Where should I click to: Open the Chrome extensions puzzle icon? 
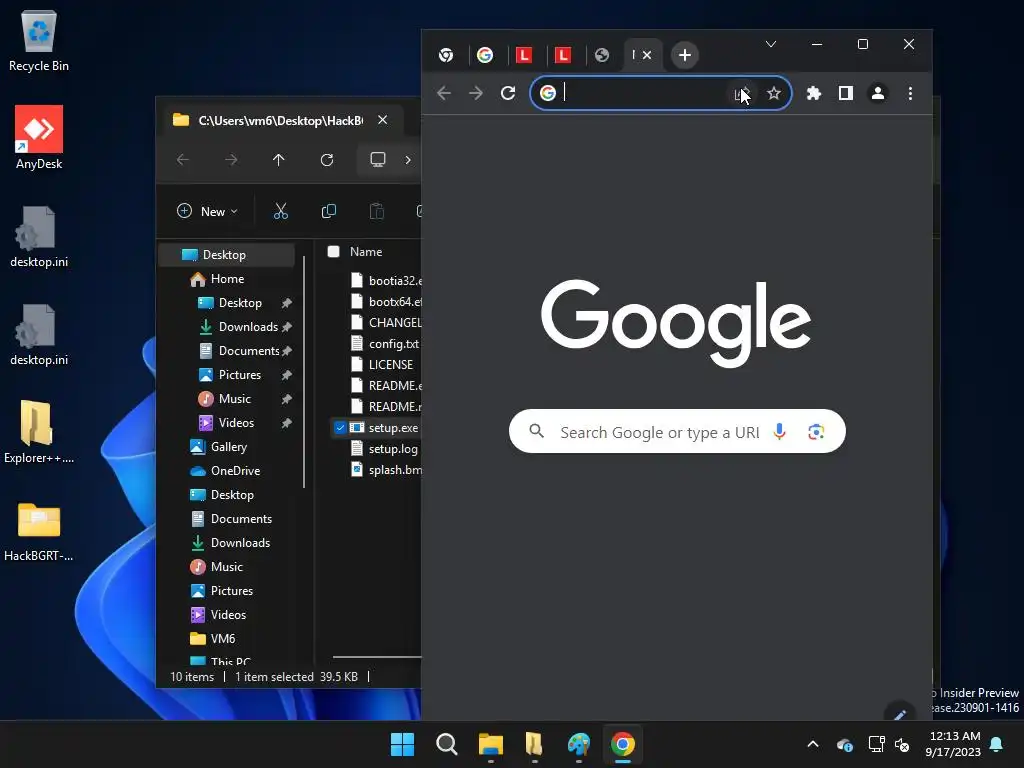[x=814, y=93]
